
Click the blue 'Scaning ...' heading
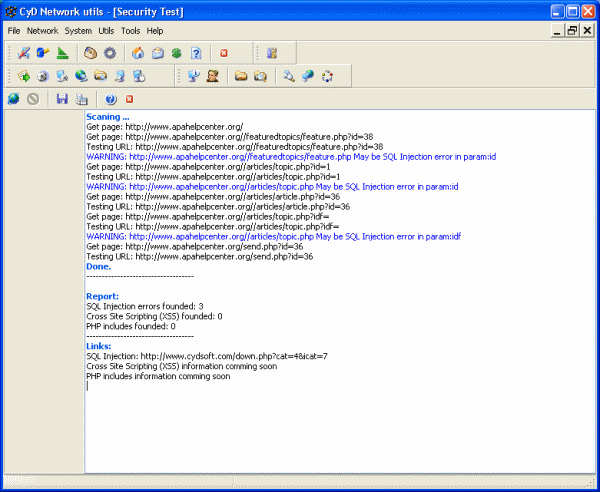tap(108, 117)
